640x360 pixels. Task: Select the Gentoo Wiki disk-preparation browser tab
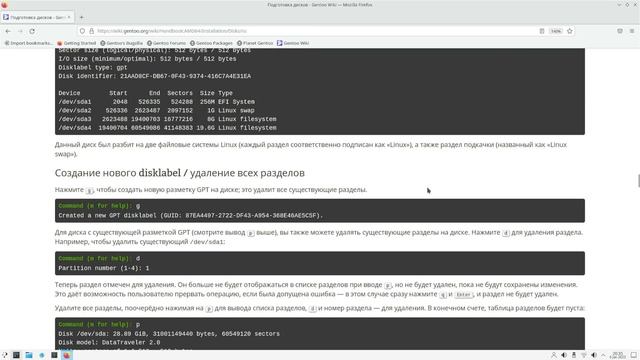tap(37, 17)
